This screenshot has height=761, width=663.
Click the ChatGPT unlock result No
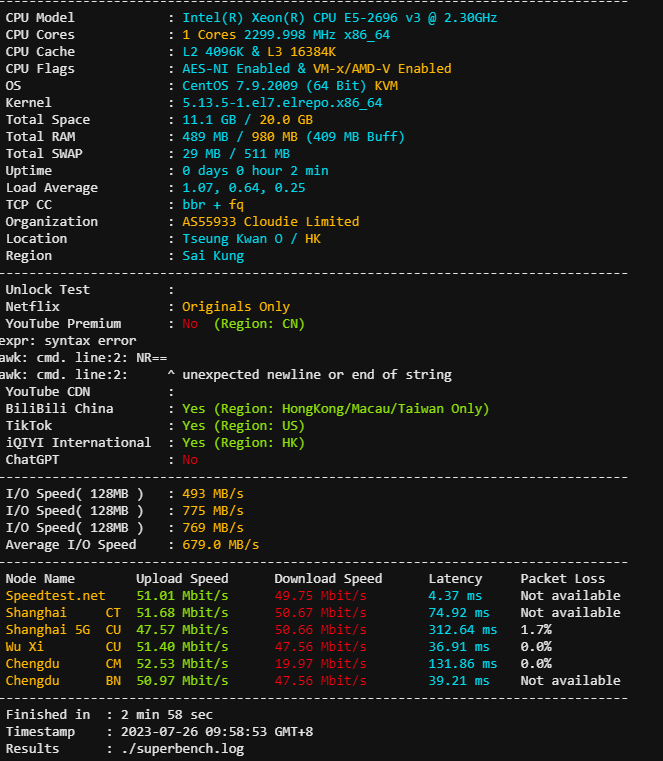click(190, 460)
